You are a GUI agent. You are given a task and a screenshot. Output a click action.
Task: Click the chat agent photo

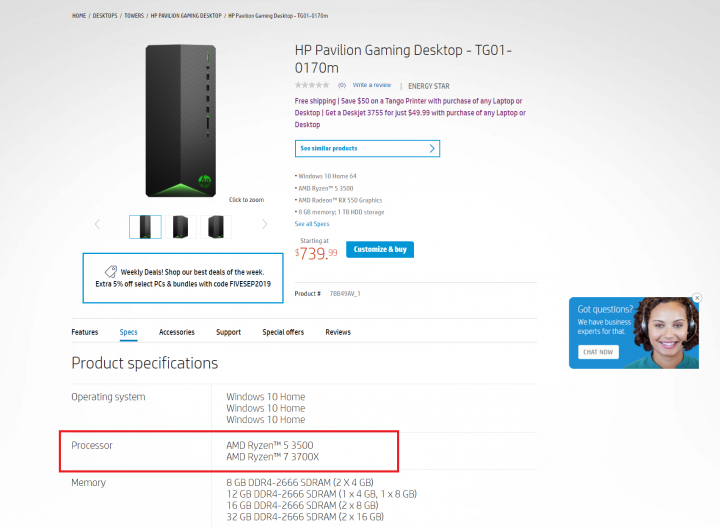[x=666, y=333]
